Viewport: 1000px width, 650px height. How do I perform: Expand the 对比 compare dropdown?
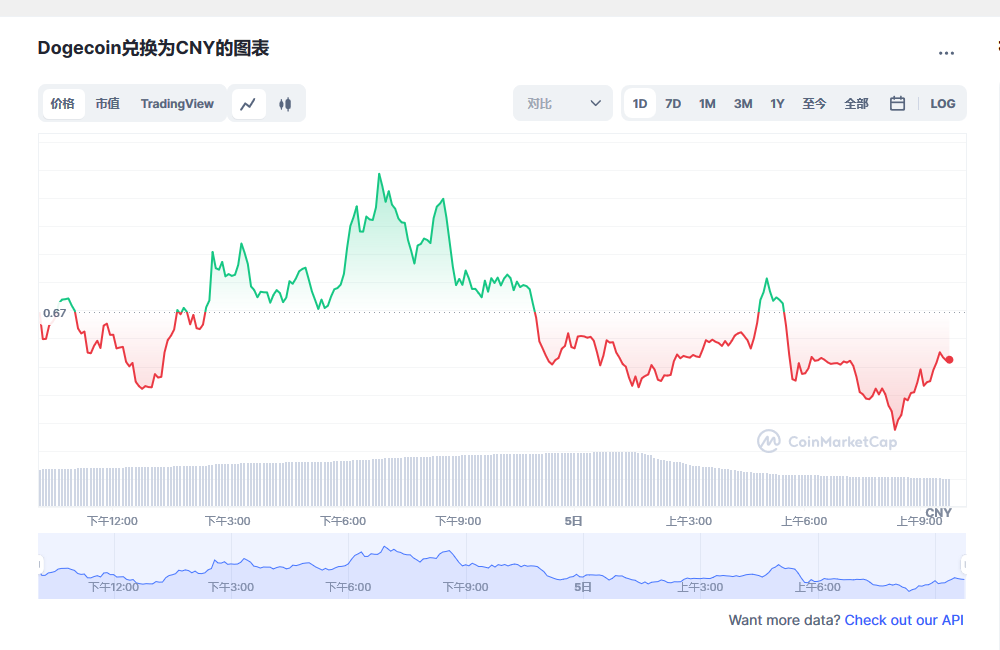point(563,103)
